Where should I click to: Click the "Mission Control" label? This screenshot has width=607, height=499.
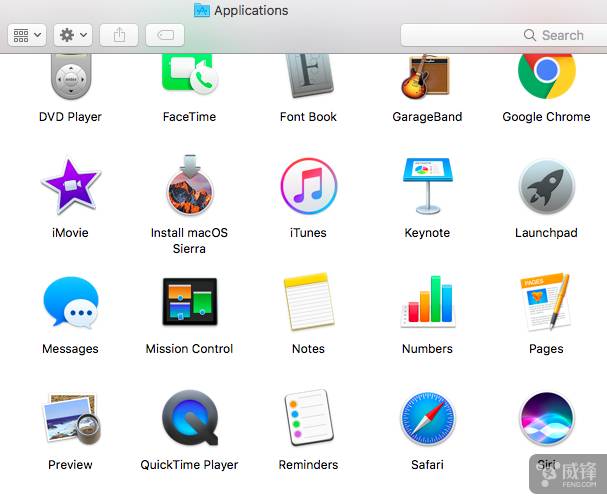click(x=189, y=349)
